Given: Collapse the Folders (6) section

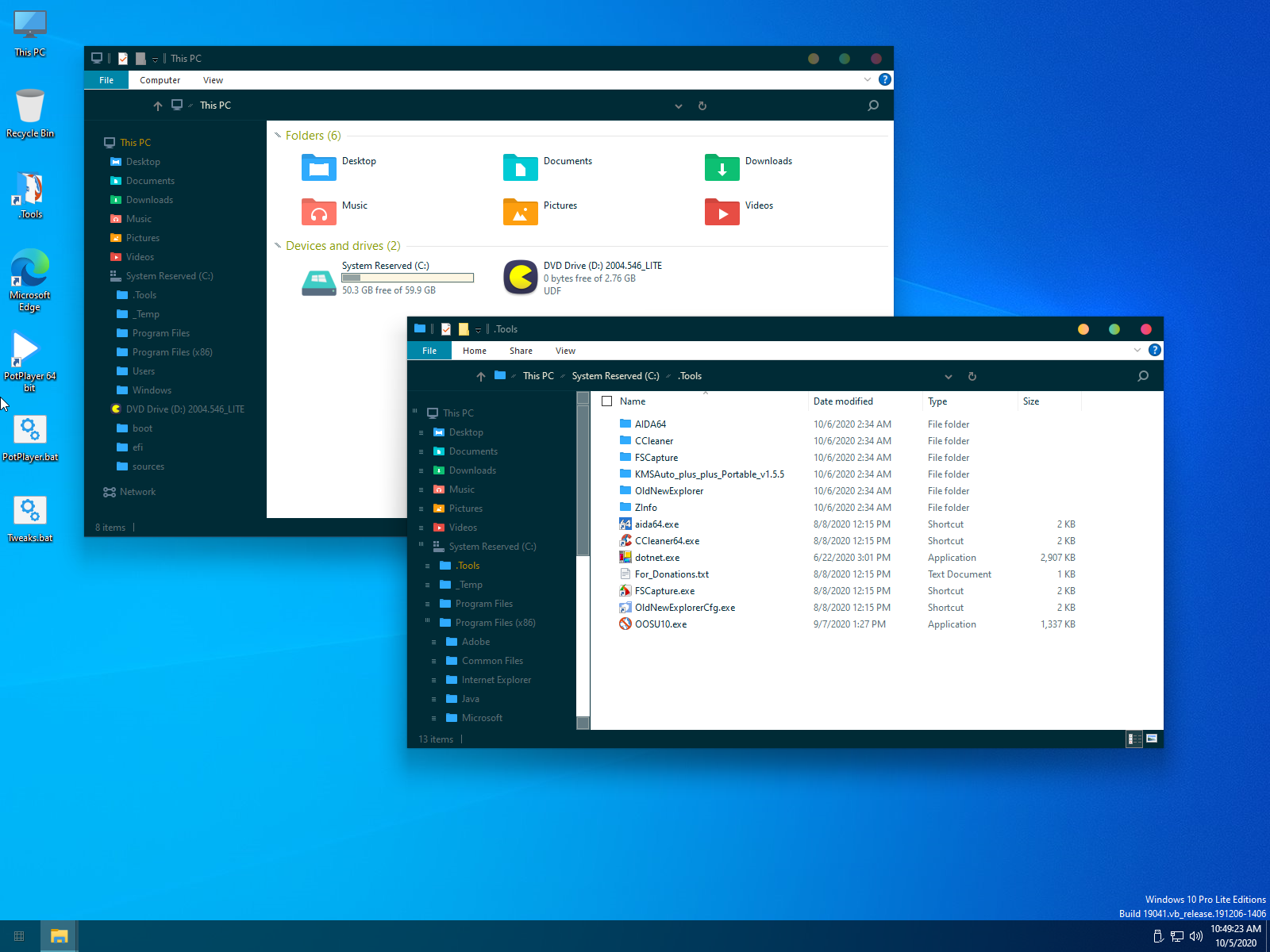Looking at the screenshot, I should (x=278, y=135).
